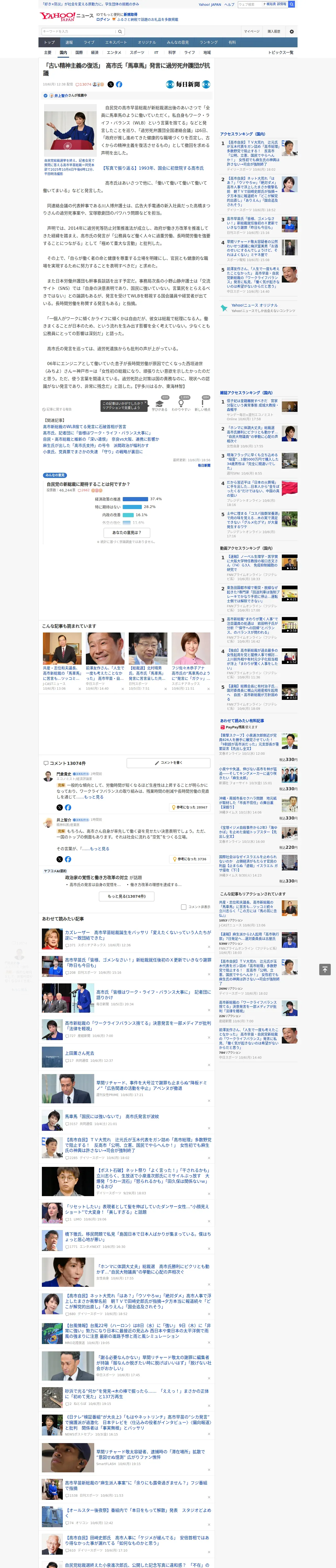The image size is (336, 1568).
Task: React with lightbulb わかりやすい icon
Action: pos(181,403)
